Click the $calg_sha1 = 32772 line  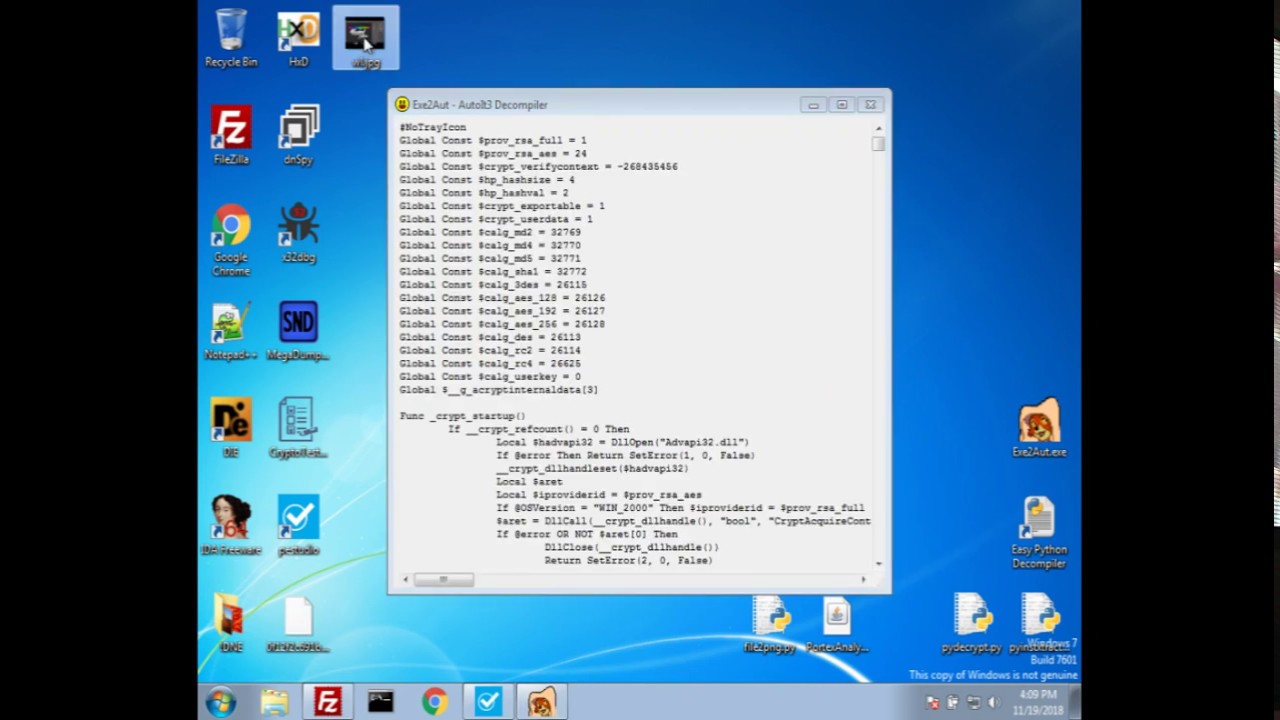click(x=493, y=271)
